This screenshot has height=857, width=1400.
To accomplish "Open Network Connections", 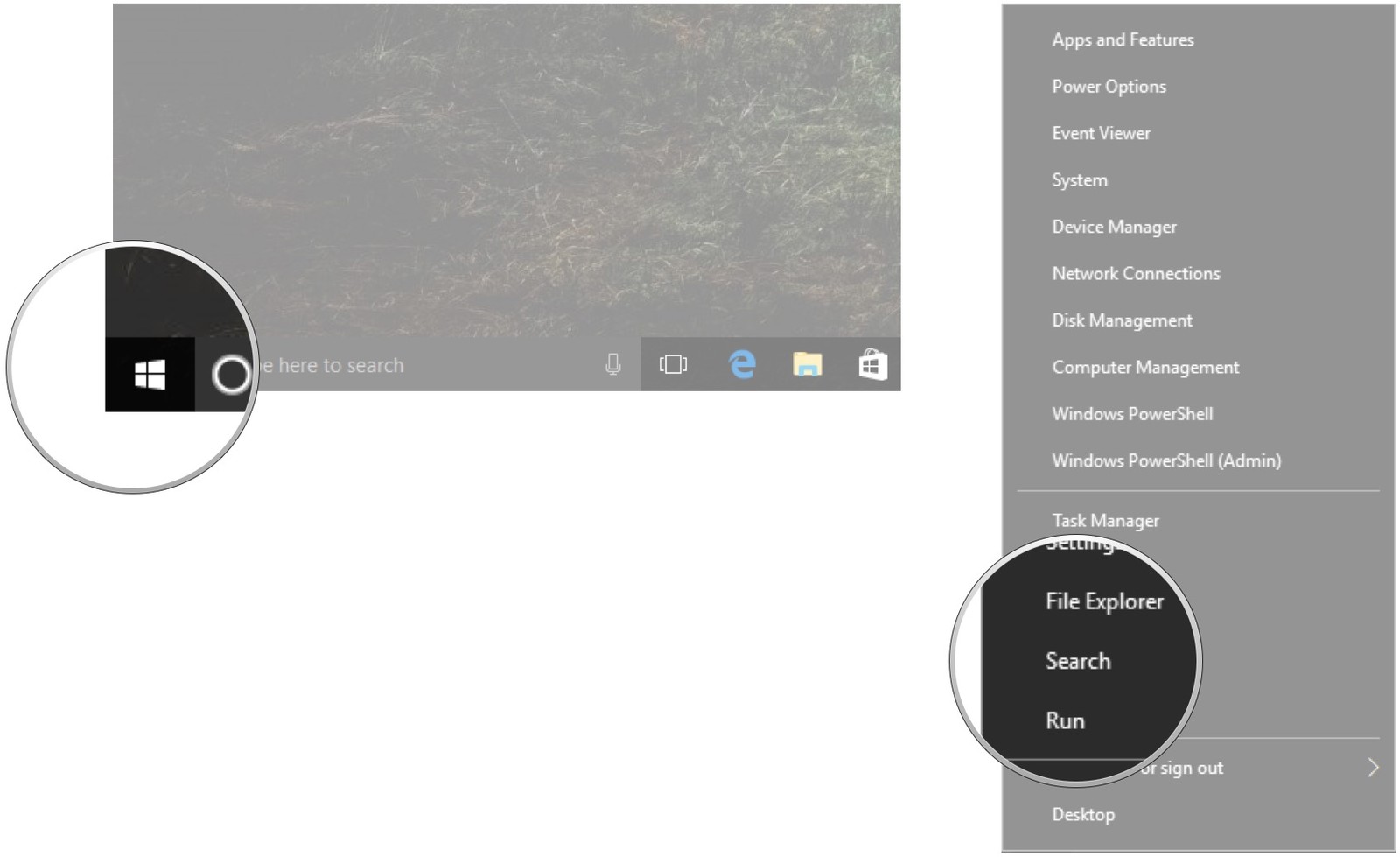I will 1135,273.
